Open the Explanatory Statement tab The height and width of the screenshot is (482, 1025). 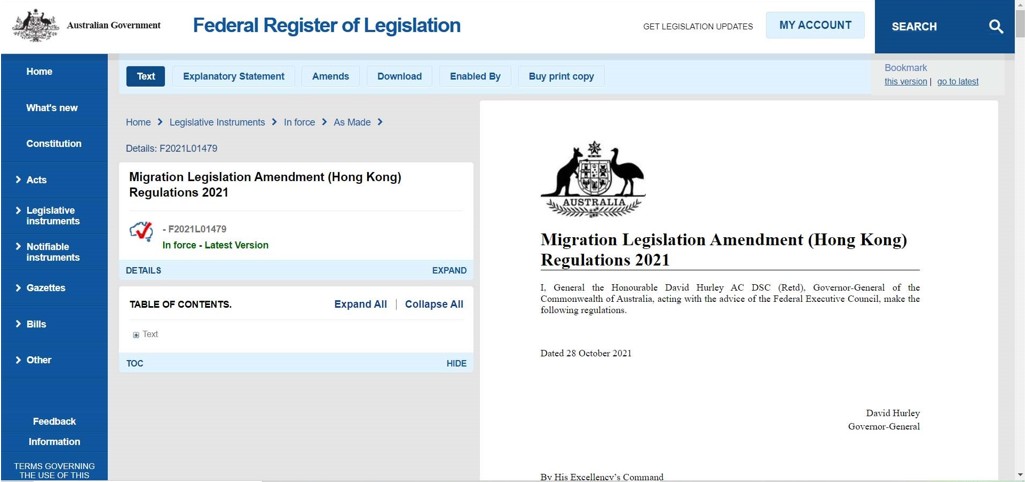pyautogui.click(x=233, y=76)
